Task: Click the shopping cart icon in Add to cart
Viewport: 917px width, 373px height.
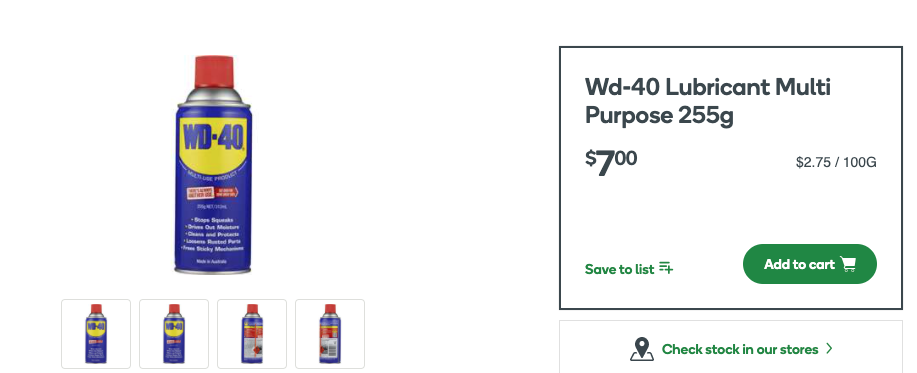Action: pos(849,264)
